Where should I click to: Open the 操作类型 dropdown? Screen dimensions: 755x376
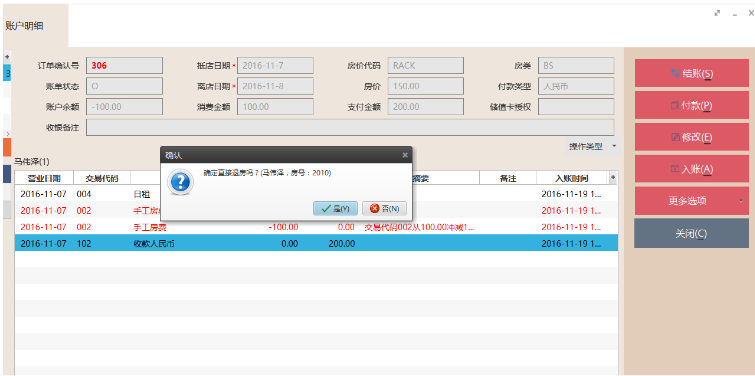[593, 146]
